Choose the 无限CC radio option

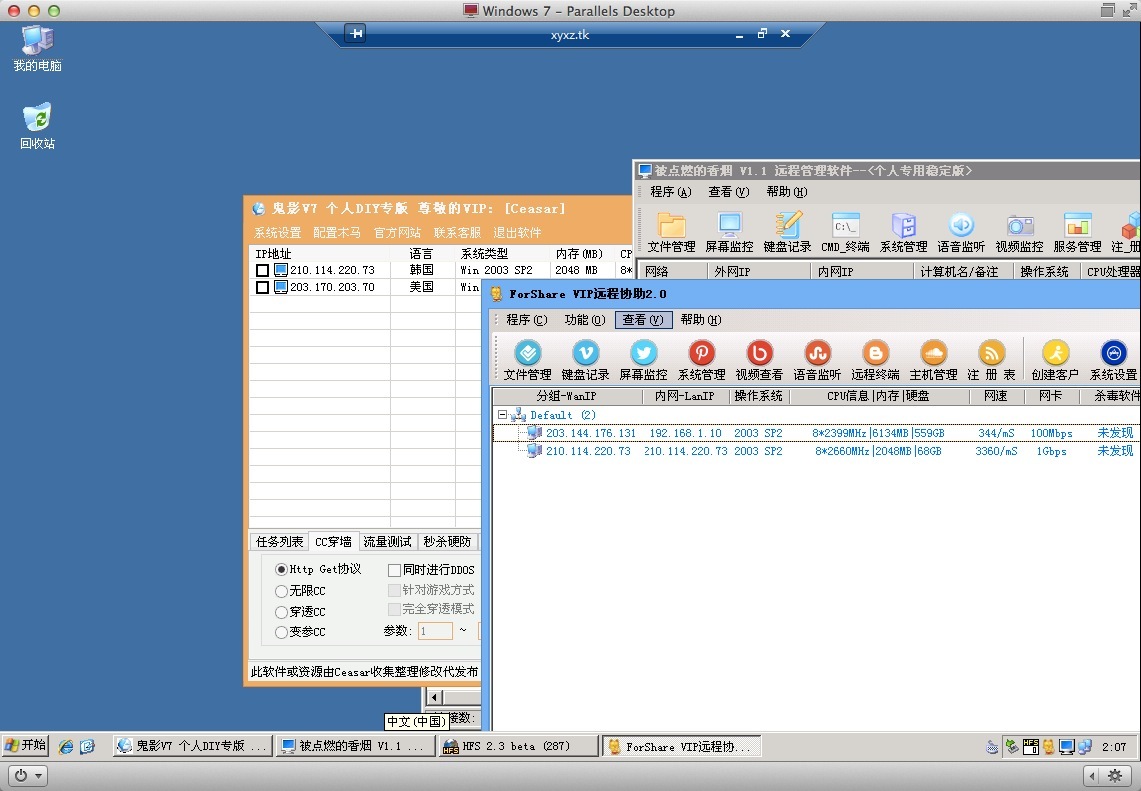(282, 591)
